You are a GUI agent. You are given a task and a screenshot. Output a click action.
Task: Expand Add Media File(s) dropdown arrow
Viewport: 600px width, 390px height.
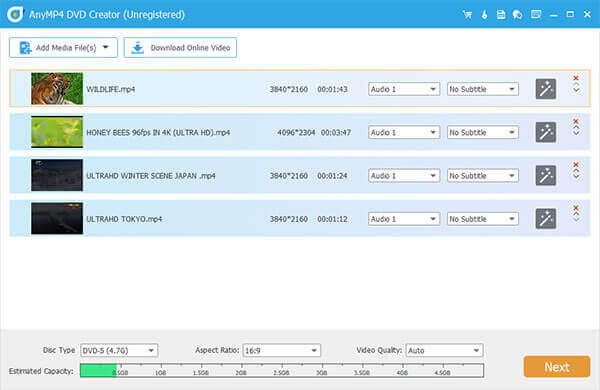pos(106,47)
